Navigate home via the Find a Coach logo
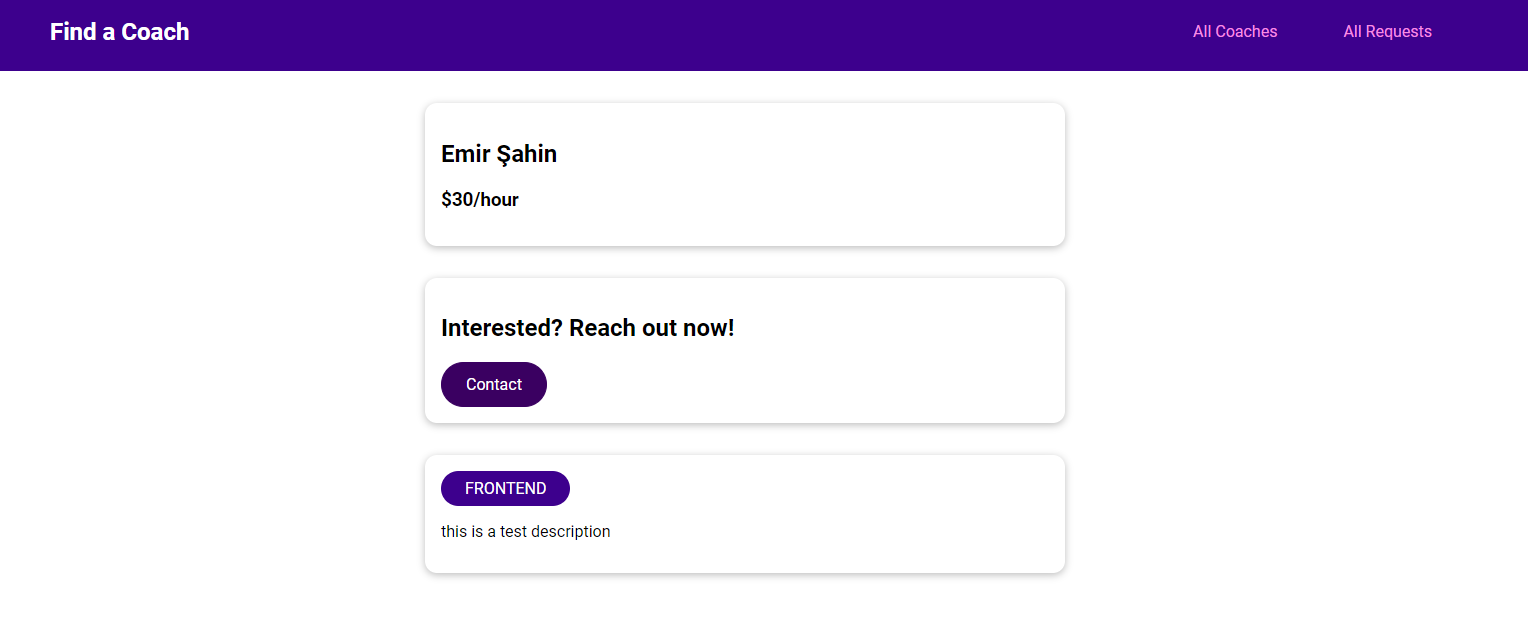Viewport: 1528px width, 632px height. click(119, 31)
